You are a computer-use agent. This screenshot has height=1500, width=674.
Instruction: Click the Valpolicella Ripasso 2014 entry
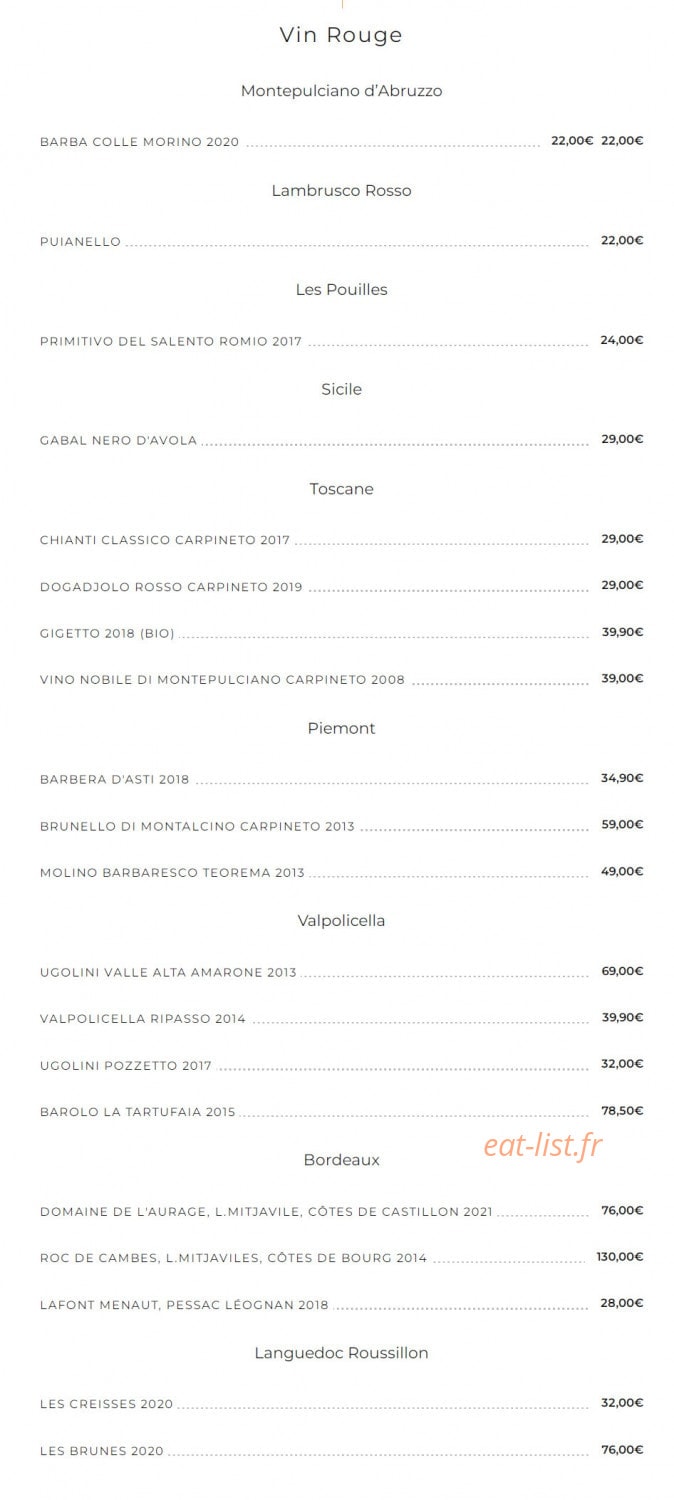click(142, 1020)
